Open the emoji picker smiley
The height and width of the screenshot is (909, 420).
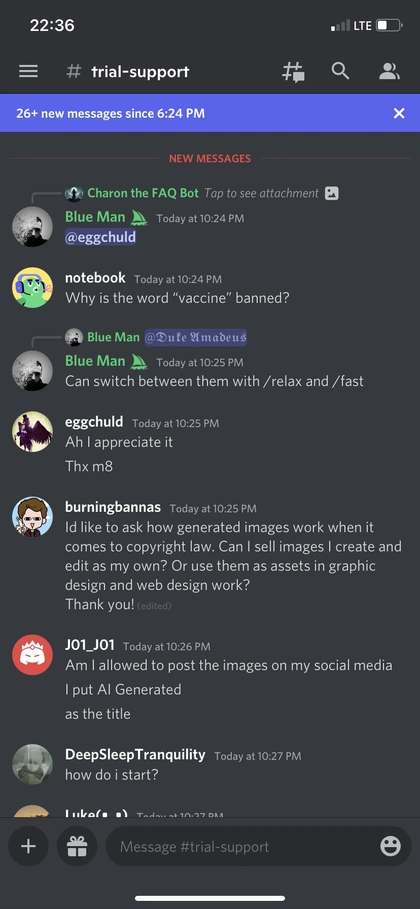pyautogui.click(x=390, y=846)
